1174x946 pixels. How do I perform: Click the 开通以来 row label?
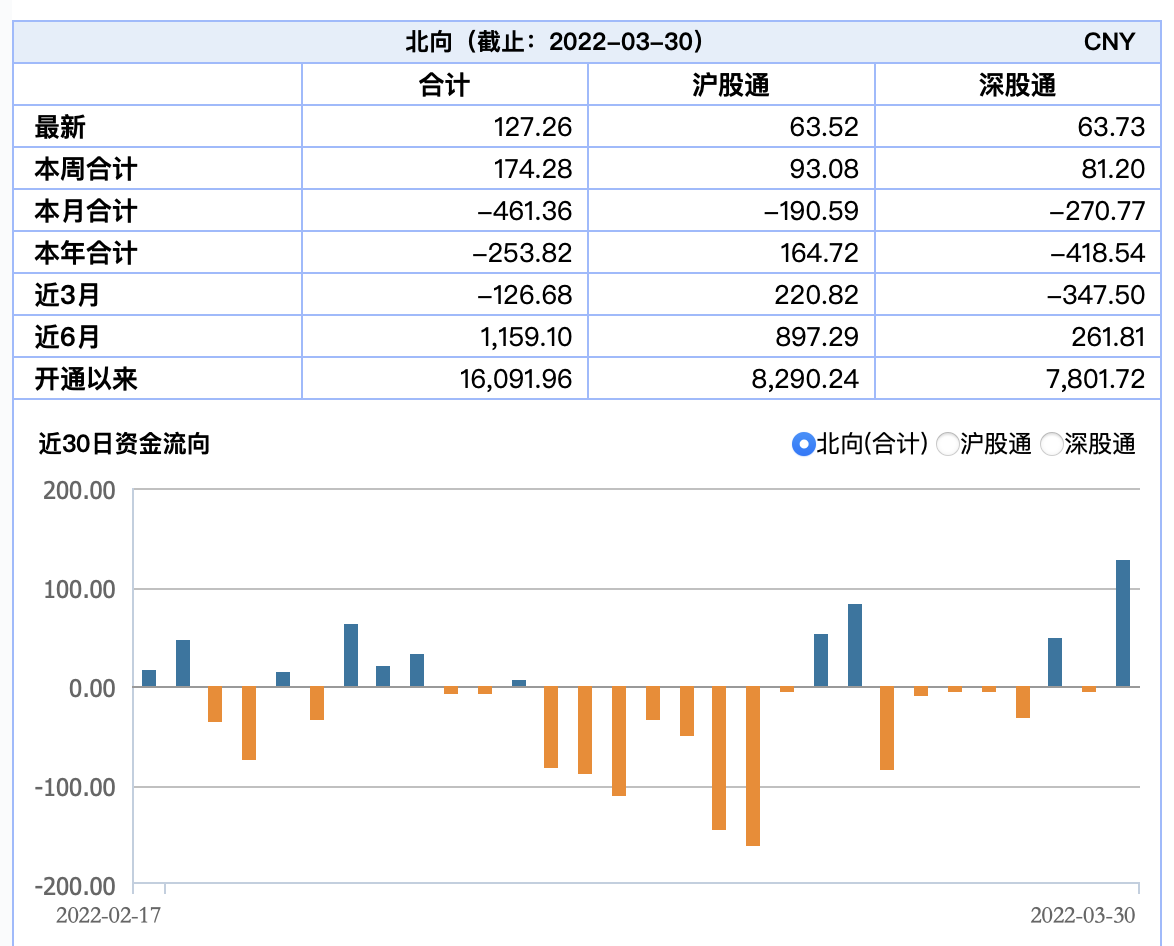(x=85, y=379)
